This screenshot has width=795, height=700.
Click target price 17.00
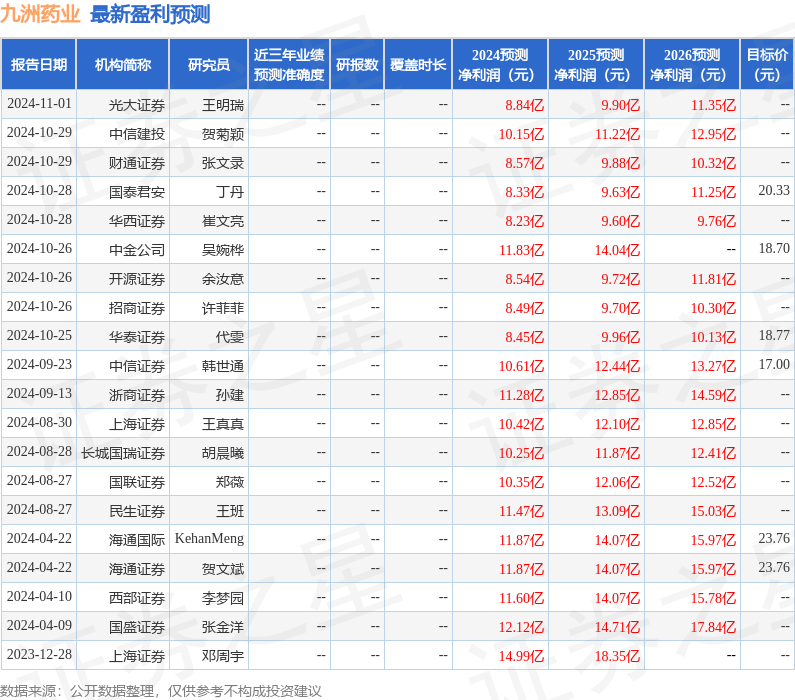[x=774, y=364]
